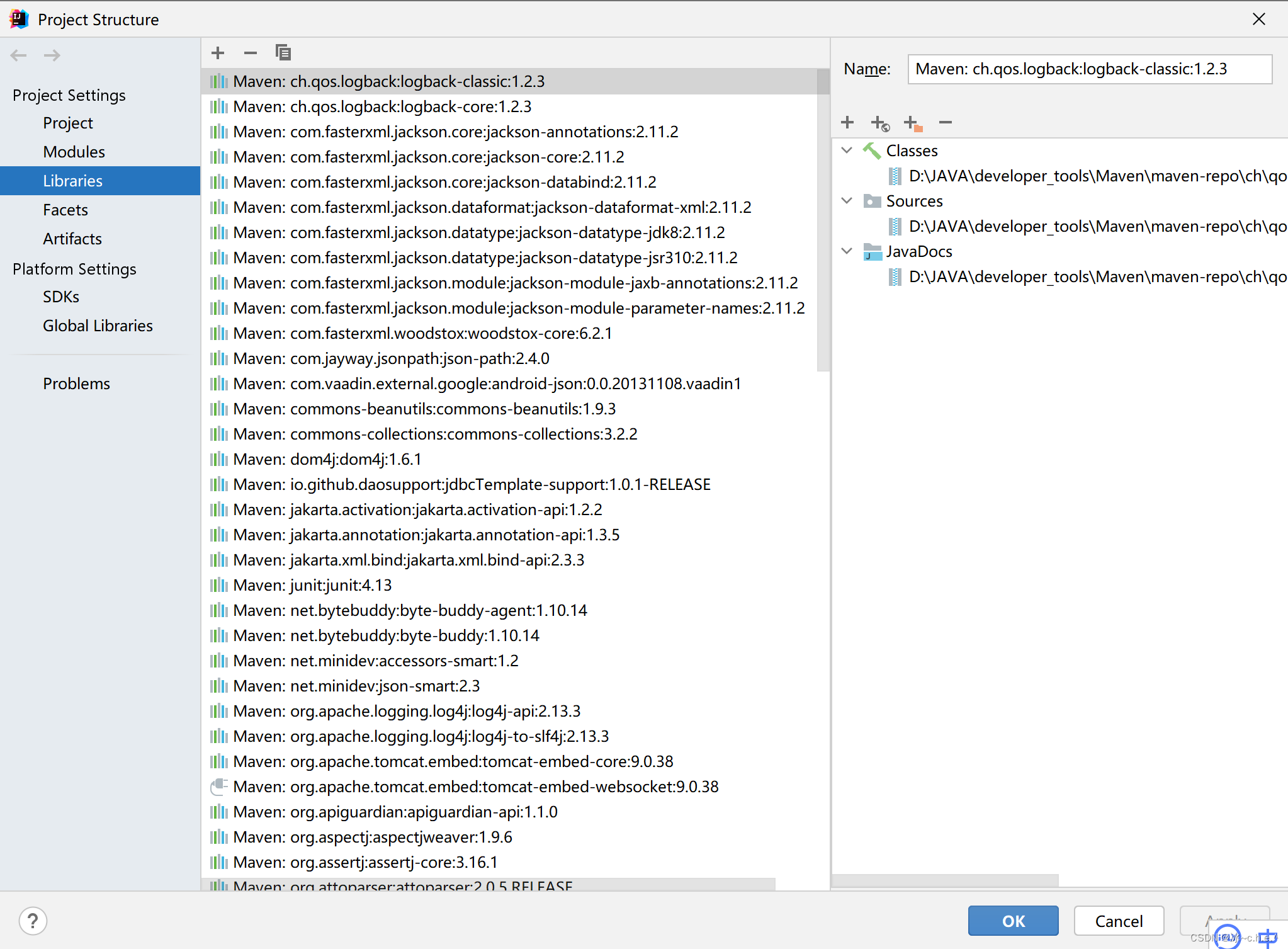Navigate back using the left arrow icon
This screenshot has width=1288, height=949.
click(19, 55)
